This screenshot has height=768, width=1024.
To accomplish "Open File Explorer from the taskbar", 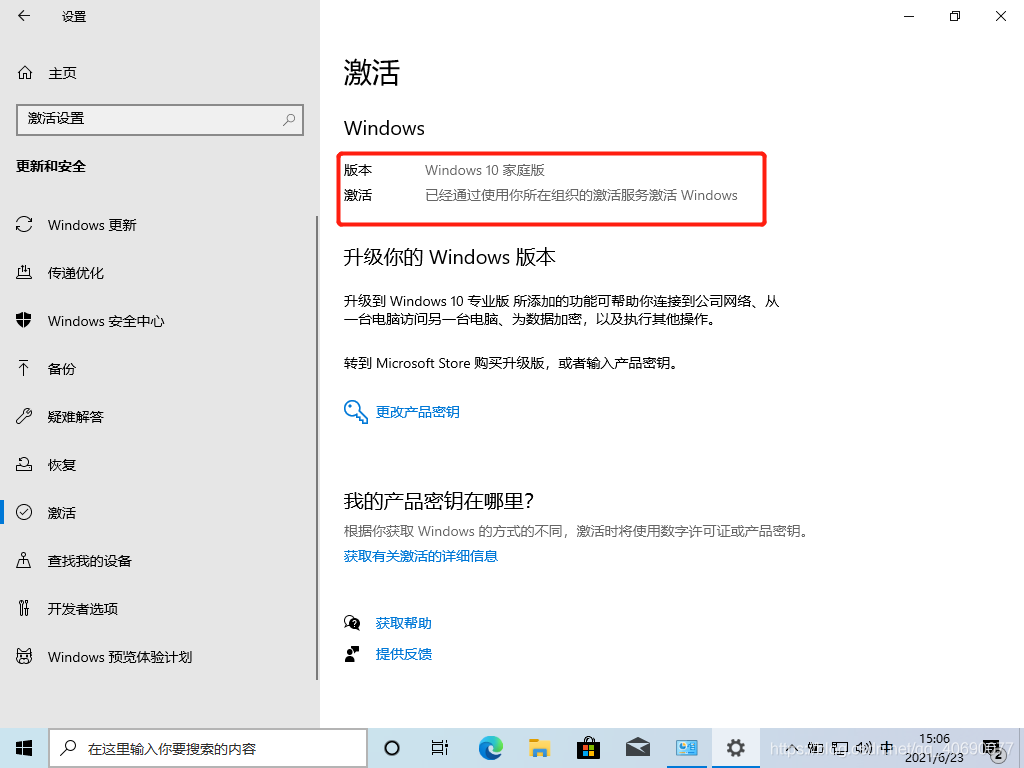I will tap(539, 748).
